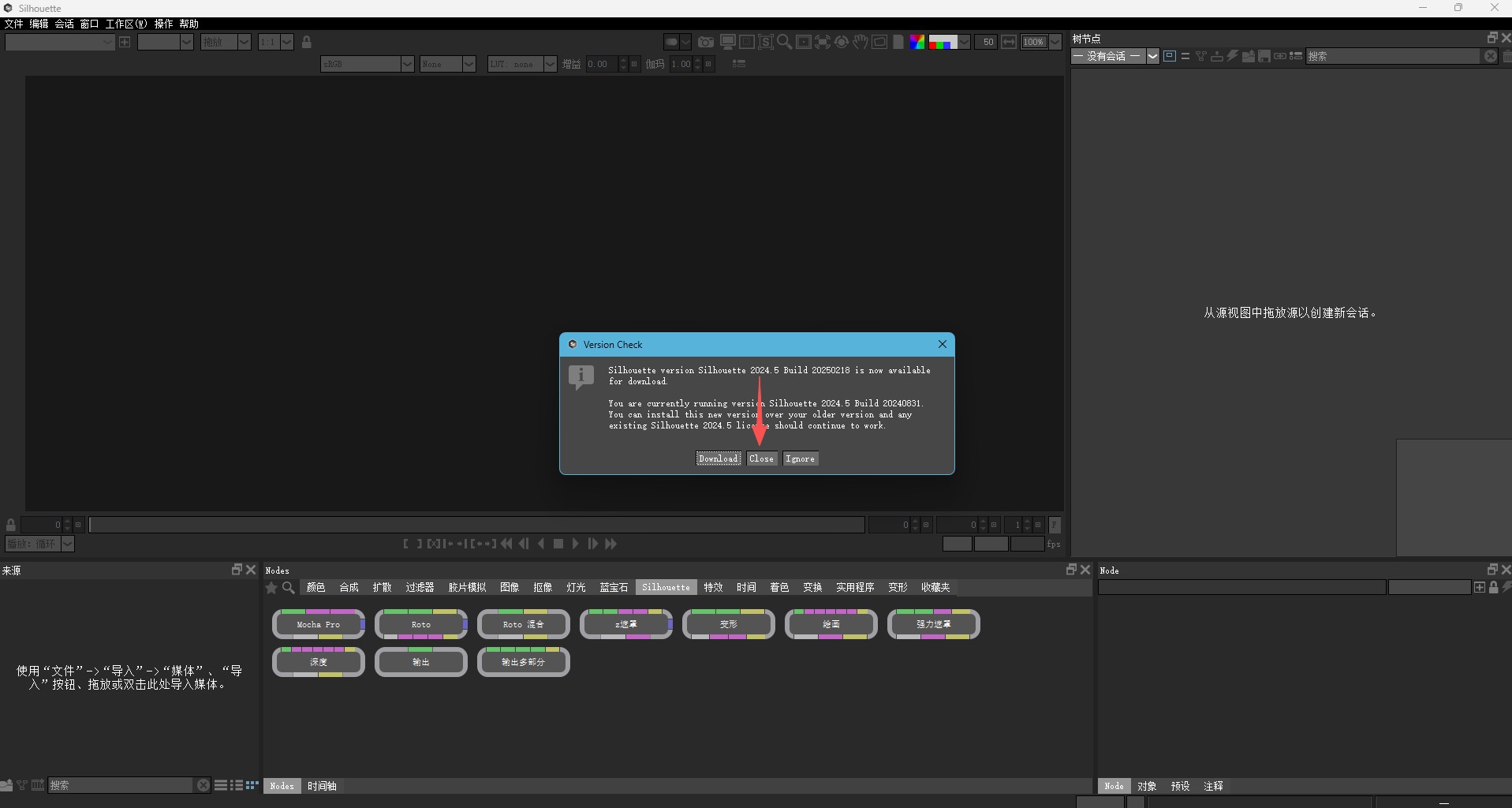
Task: Switch to the 对象 tab in Node panel
Action: pos(1147,786)
